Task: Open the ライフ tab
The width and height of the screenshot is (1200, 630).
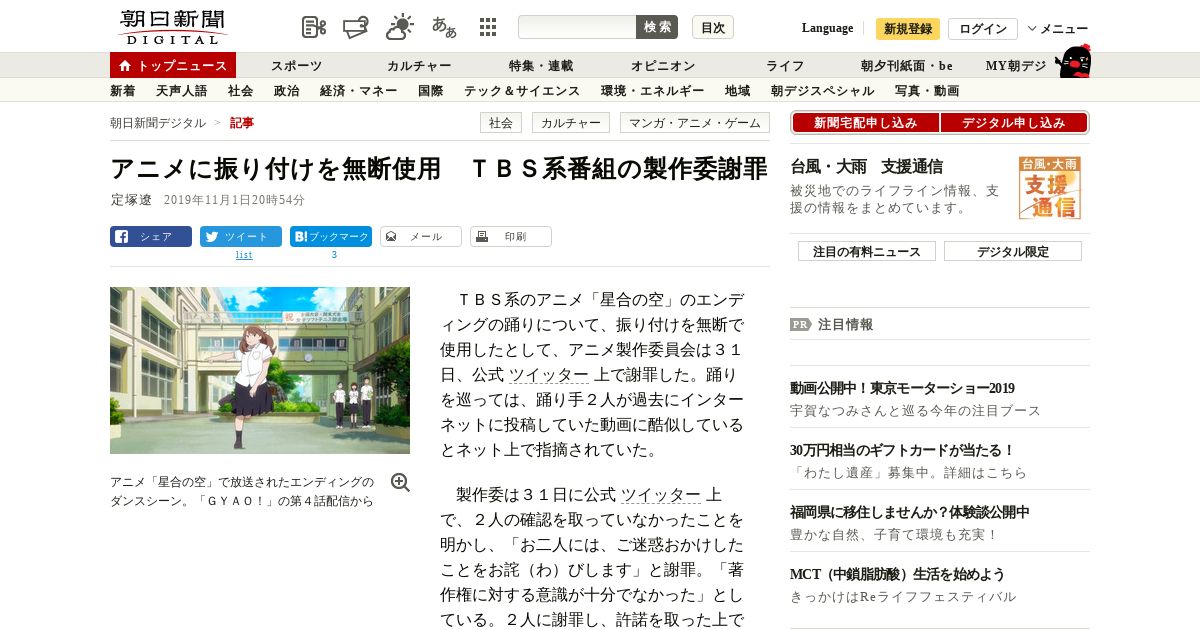Action: pyautogui.click(x=785, y=66)
